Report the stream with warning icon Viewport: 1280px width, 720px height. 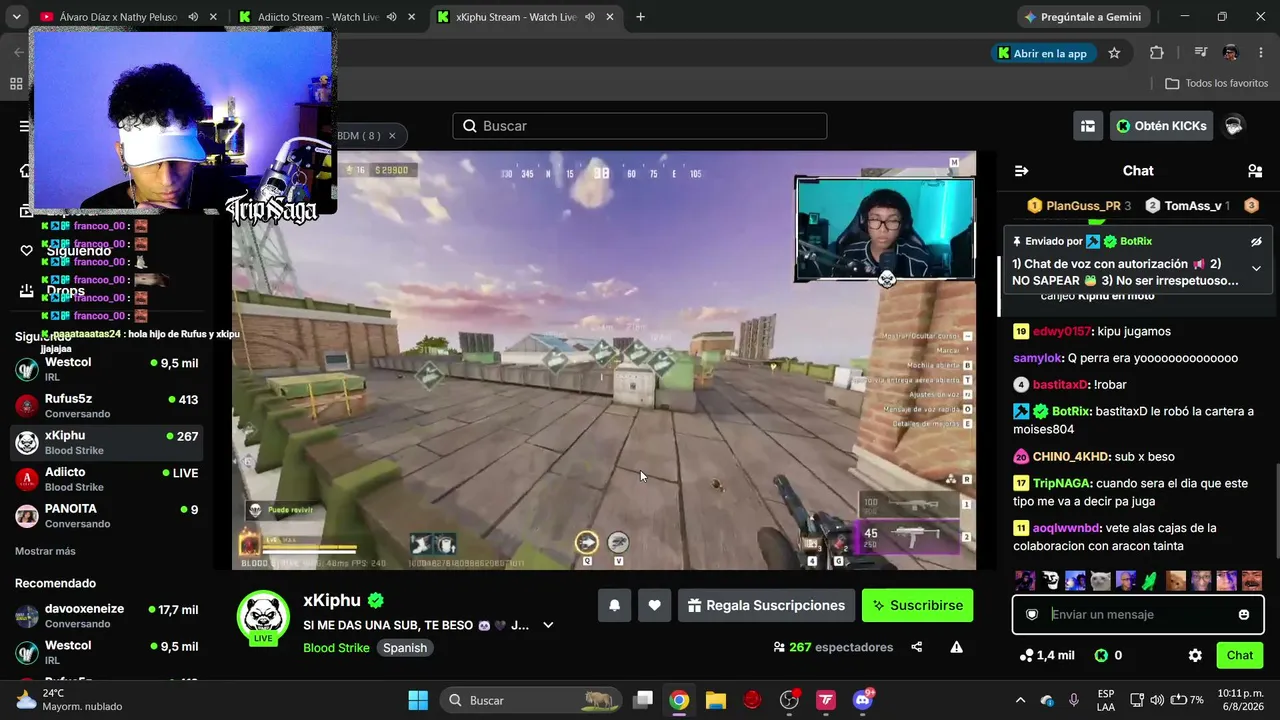pos(957,647)
